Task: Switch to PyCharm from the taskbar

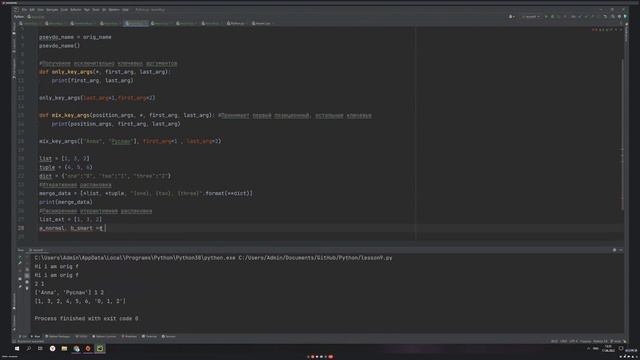Action: [100, 349]
